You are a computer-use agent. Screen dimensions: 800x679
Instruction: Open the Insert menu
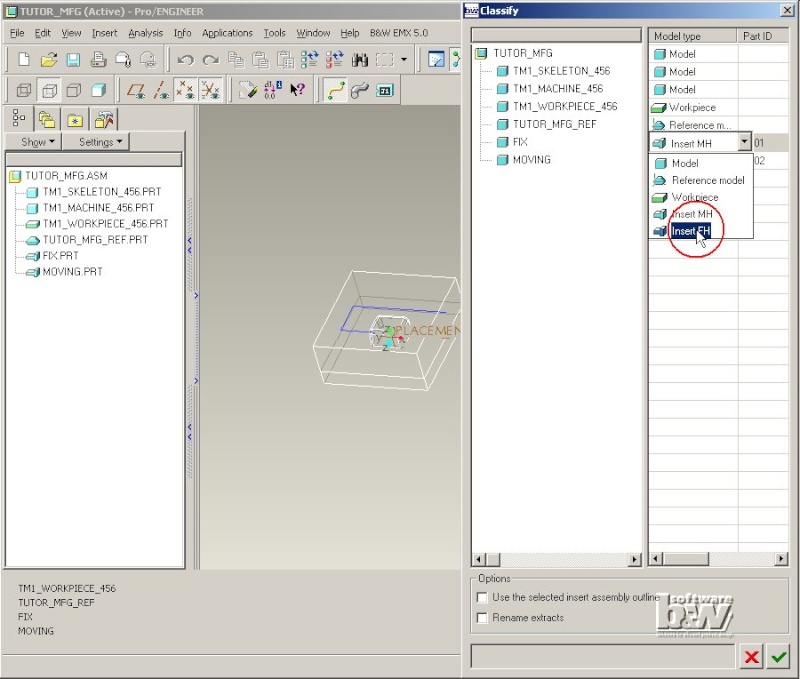[x=105, y=33]
